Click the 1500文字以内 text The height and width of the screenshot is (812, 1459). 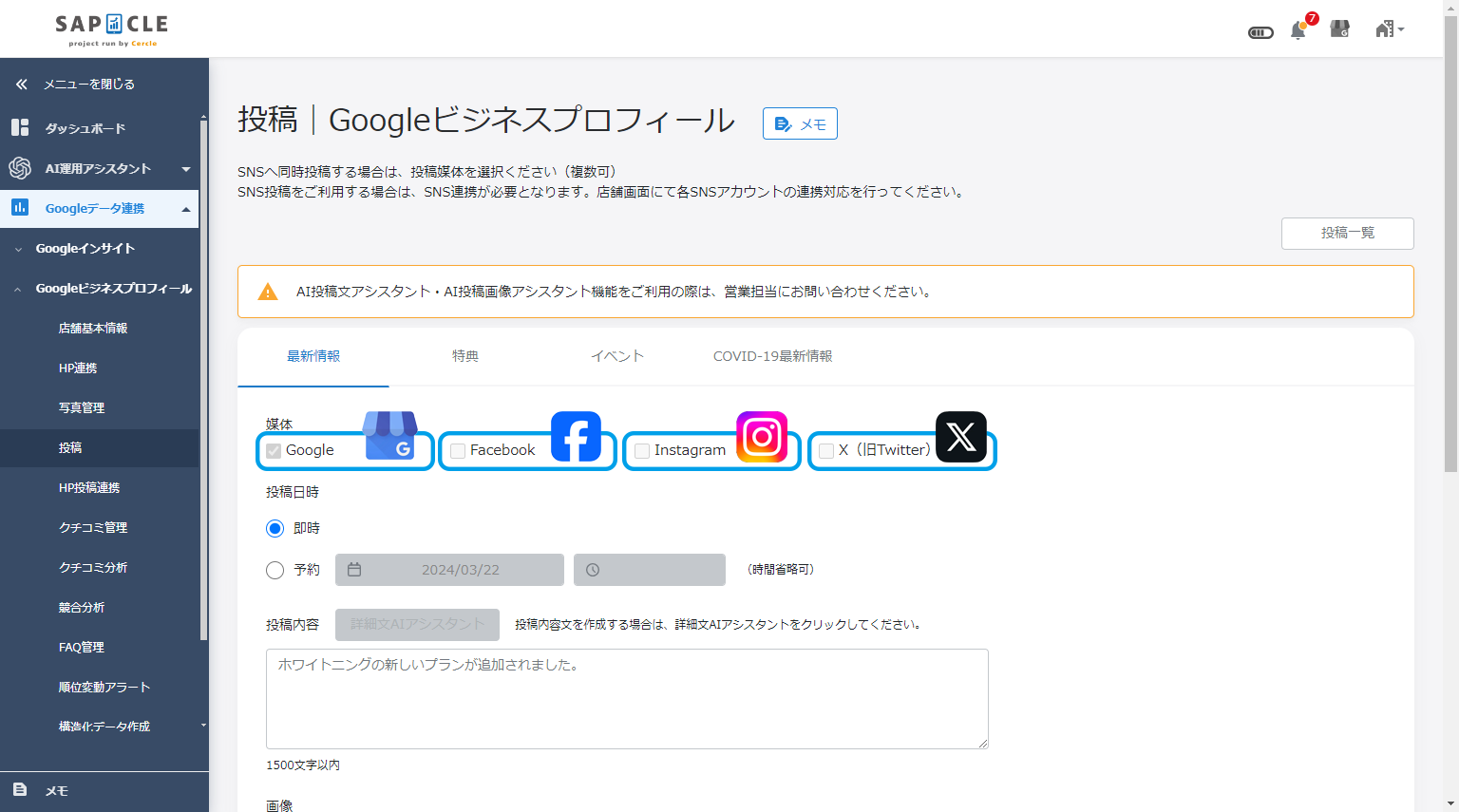tap(303, 765)
